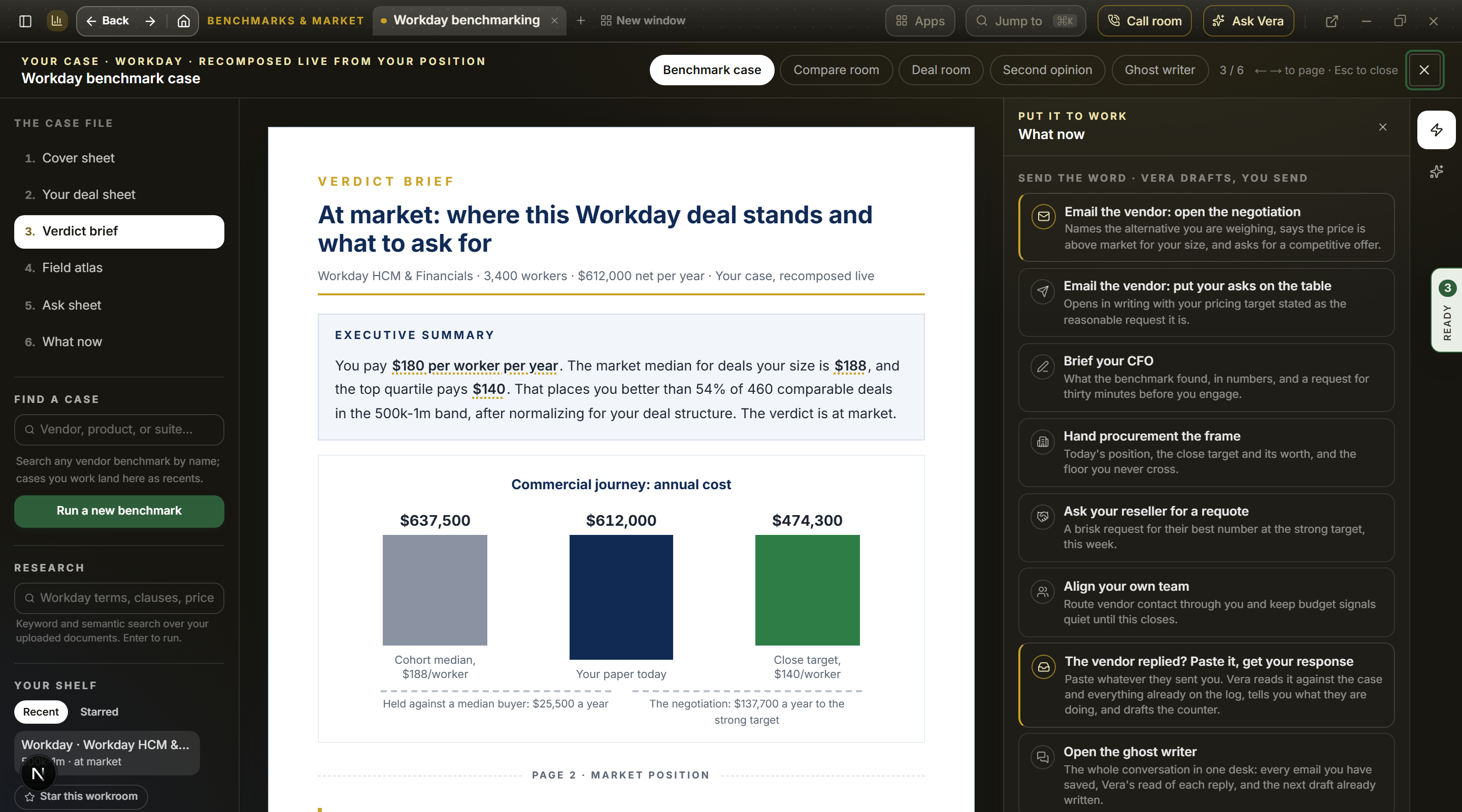
Task: Click Star this workroom
Action: point(81,796)
